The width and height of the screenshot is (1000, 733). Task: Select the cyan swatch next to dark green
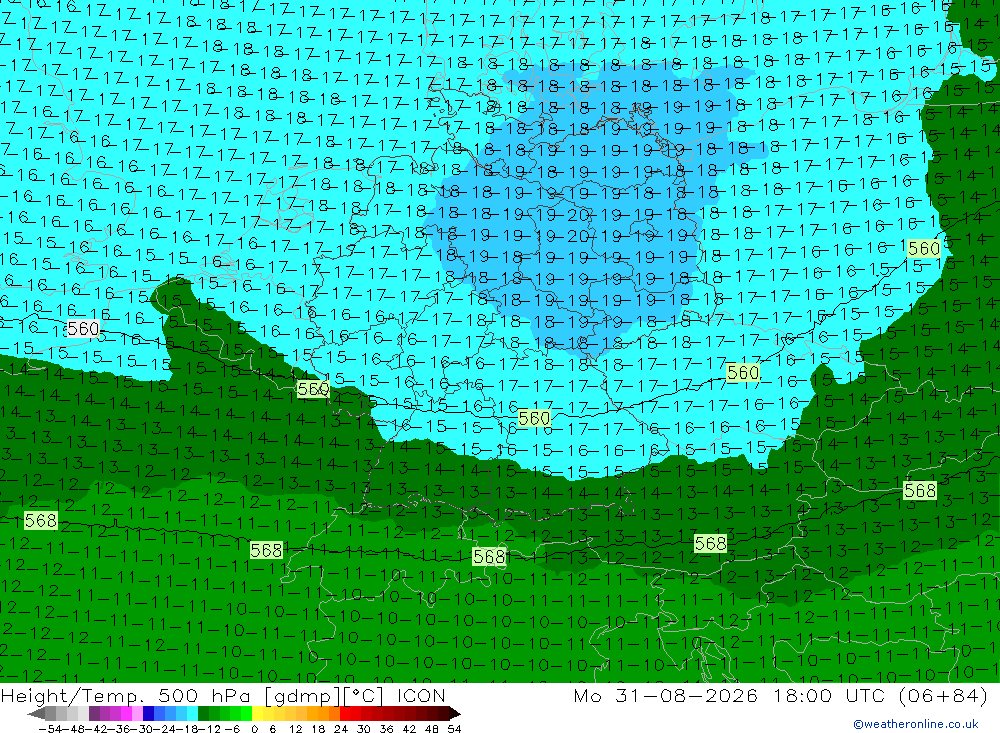[192, 714]
